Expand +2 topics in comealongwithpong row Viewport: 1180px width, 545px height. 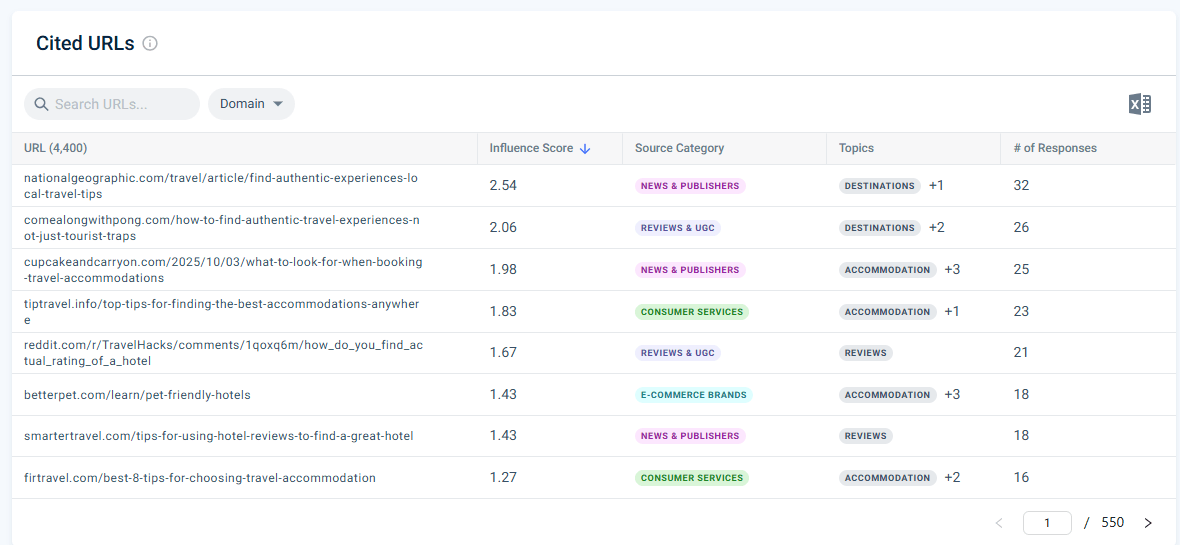pyautogui.click(x=936, y=228)
